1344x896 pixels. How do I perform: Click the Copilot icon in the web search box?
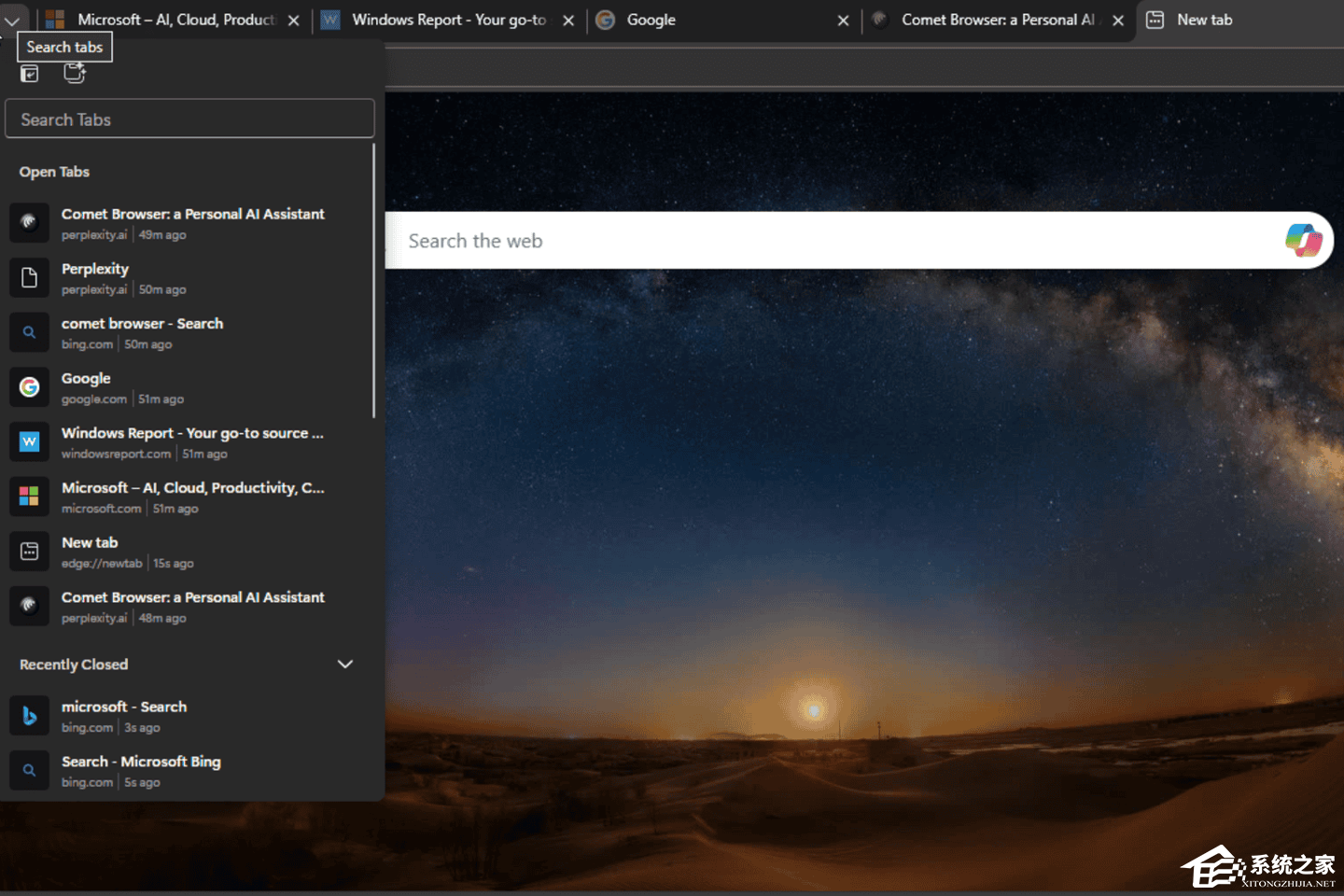pyautogui.click(x=1303, y=240)
